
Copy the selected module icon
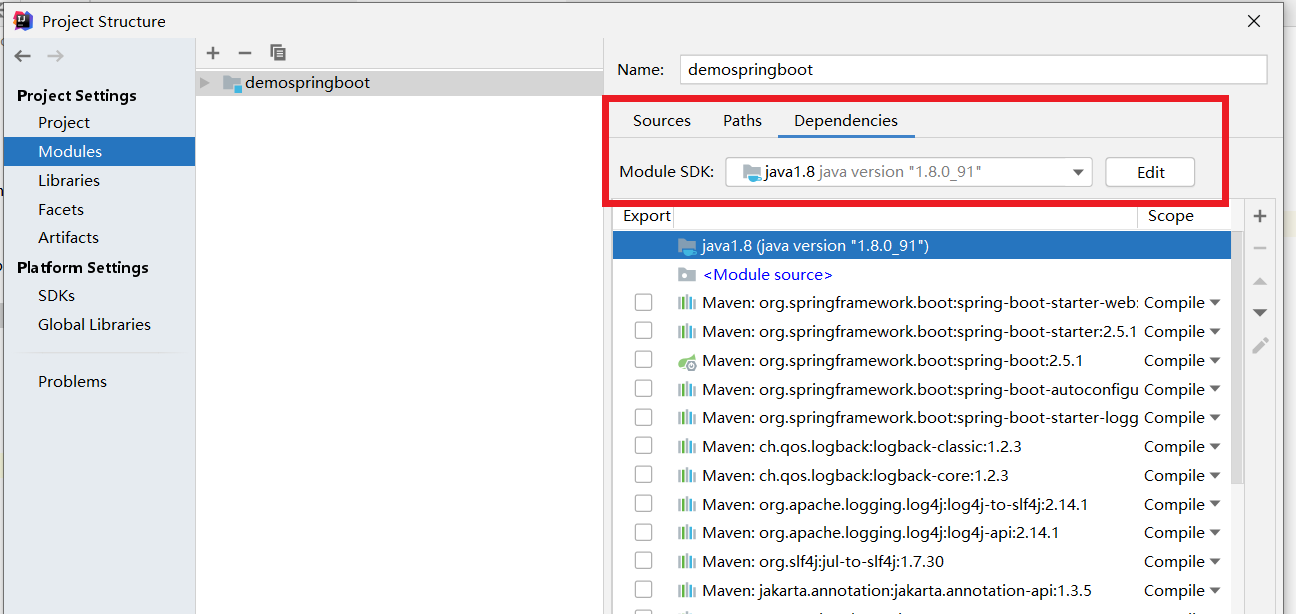click(278, 52)
